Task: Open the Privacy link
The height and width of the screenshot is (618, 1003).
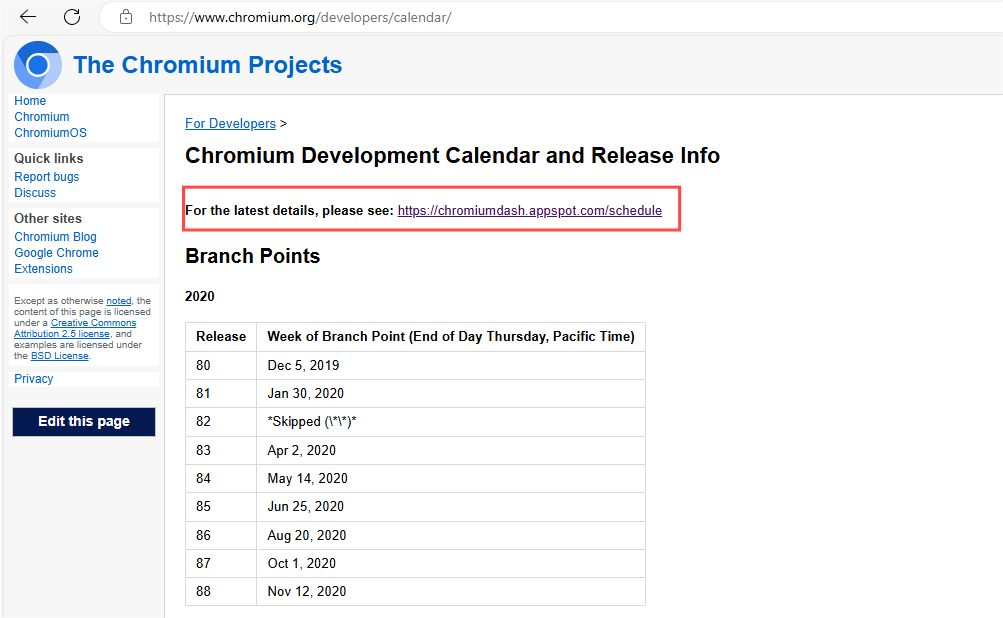Action: pyautogui.click(x=34, y=379)
